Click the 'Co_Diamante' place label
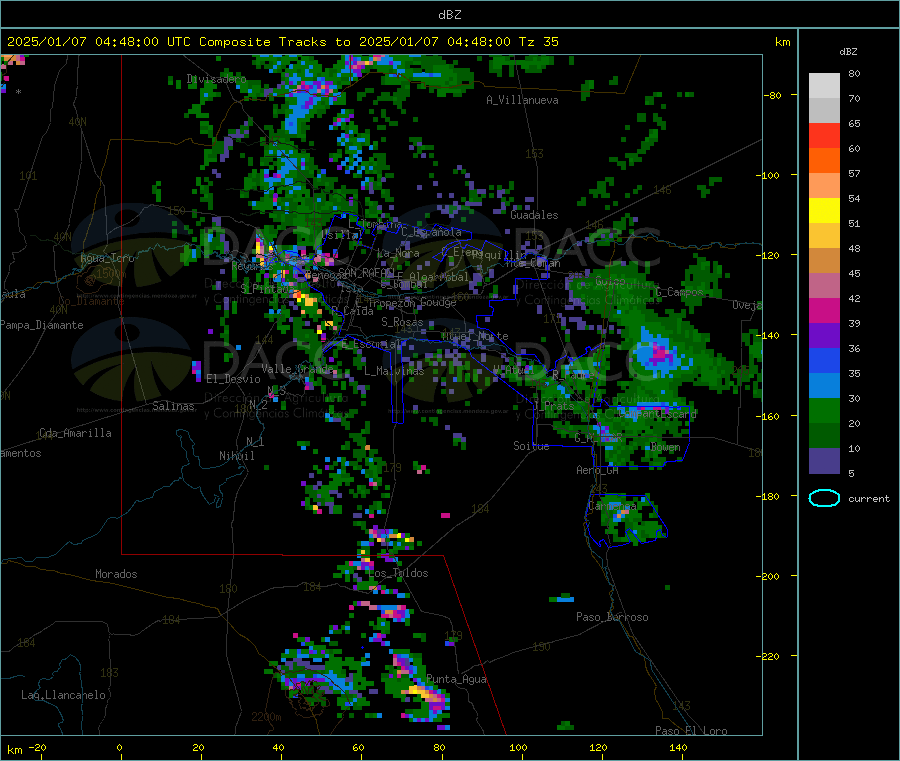The height and width of the screenshot is (761, 900). click(x=91, y=301)
